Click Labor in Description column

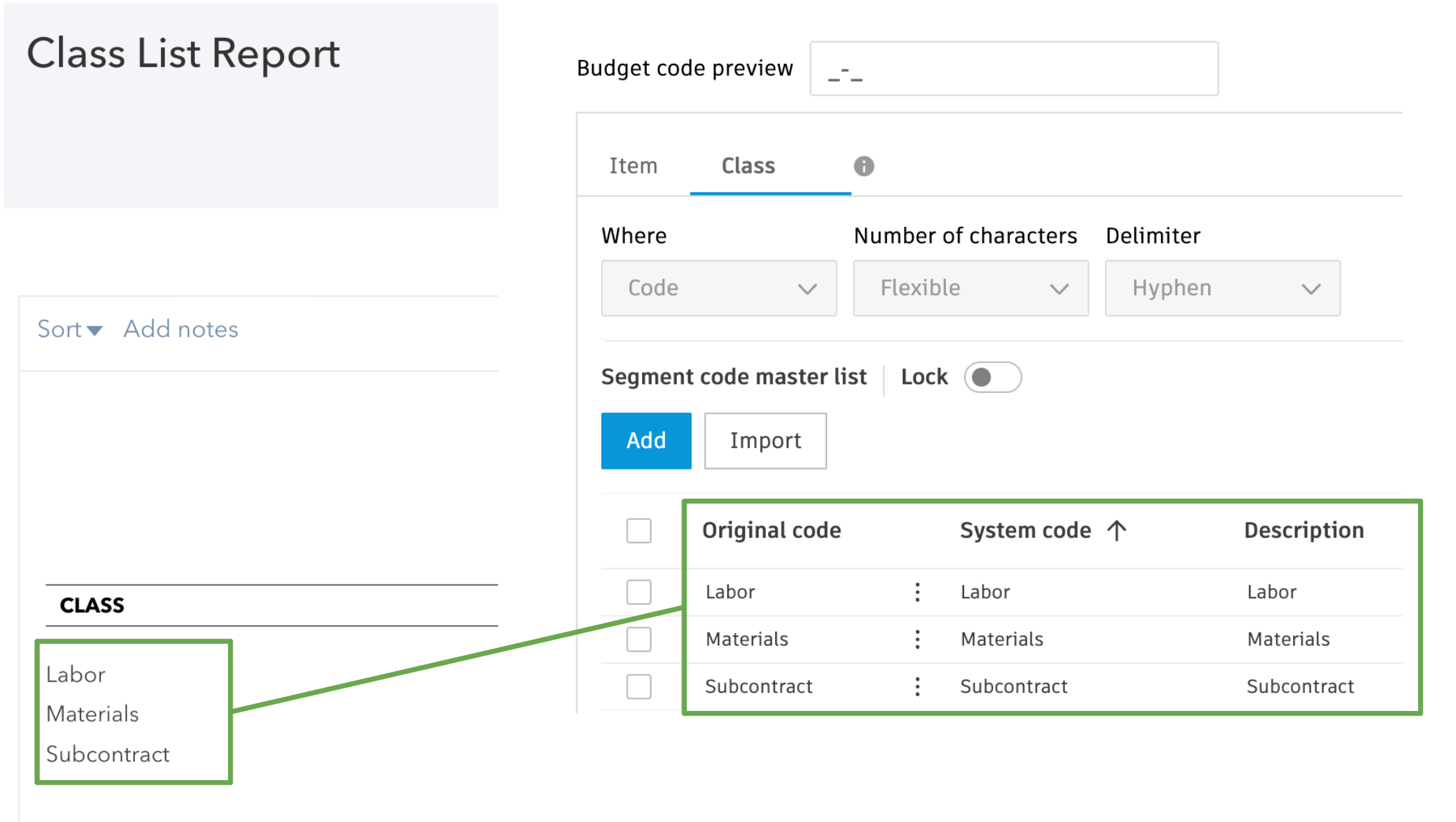click(x=1272, y=592)
